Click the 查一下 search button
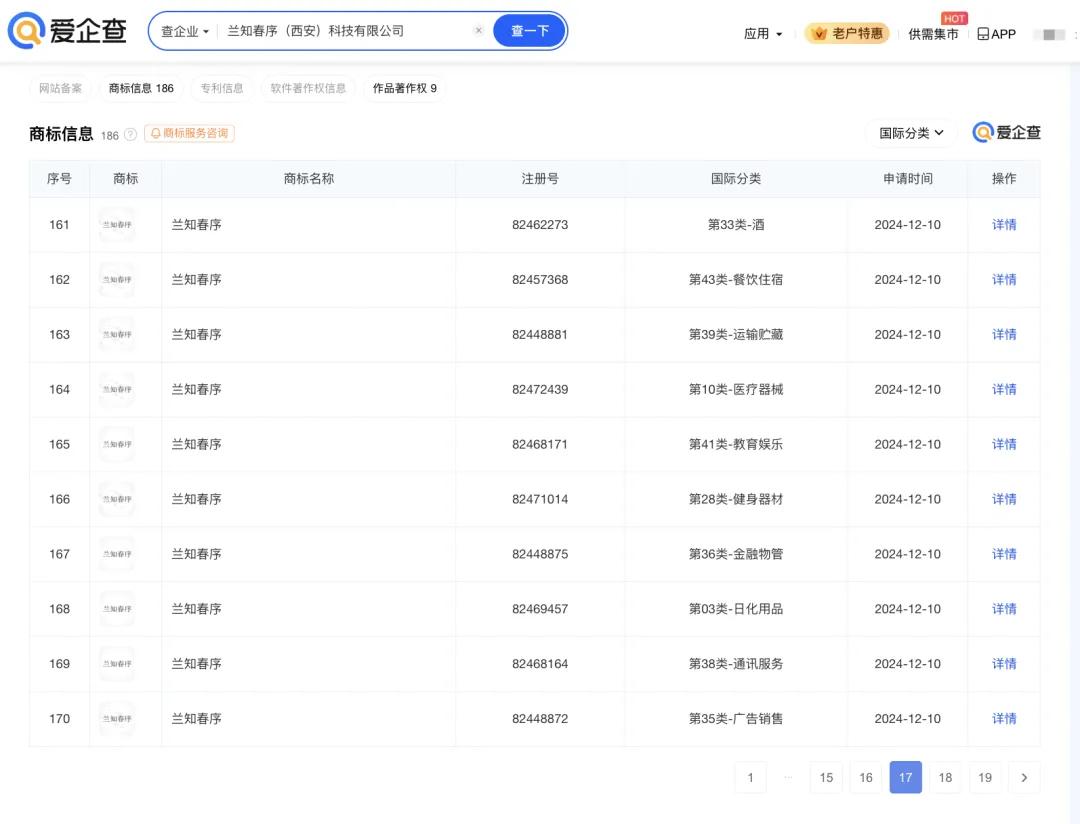 coord(529,31)
